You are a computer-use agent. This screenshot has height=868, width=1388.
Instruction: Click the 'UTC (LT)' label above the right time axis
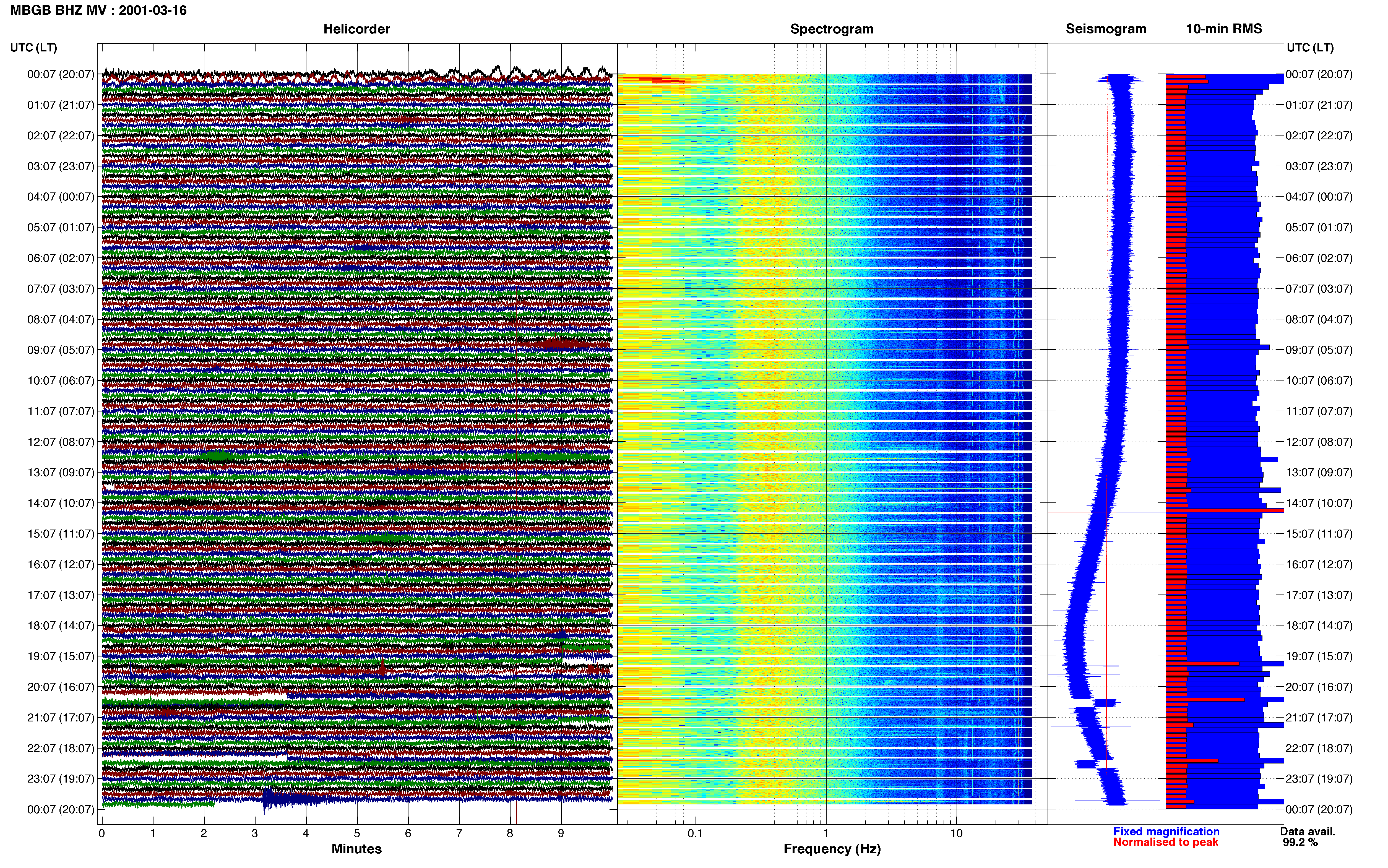coord(1310,48)
